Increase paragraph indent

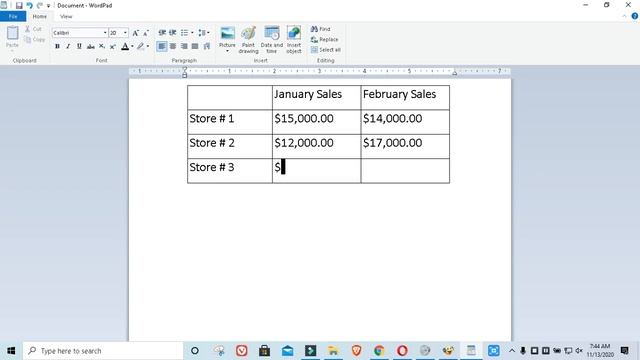click(x=173, y=33)
